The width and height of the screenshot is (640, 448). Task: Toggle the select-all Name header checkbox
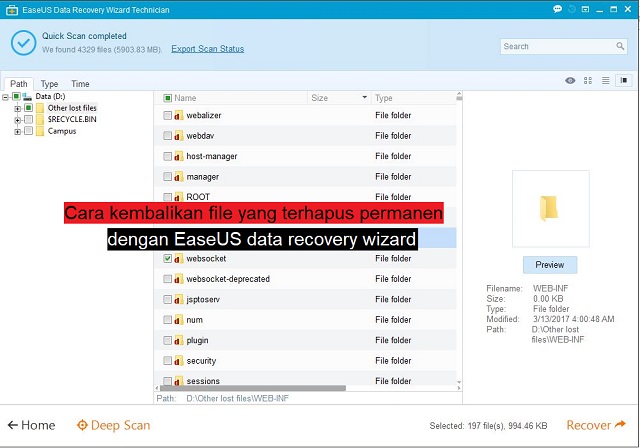[167, 98]
